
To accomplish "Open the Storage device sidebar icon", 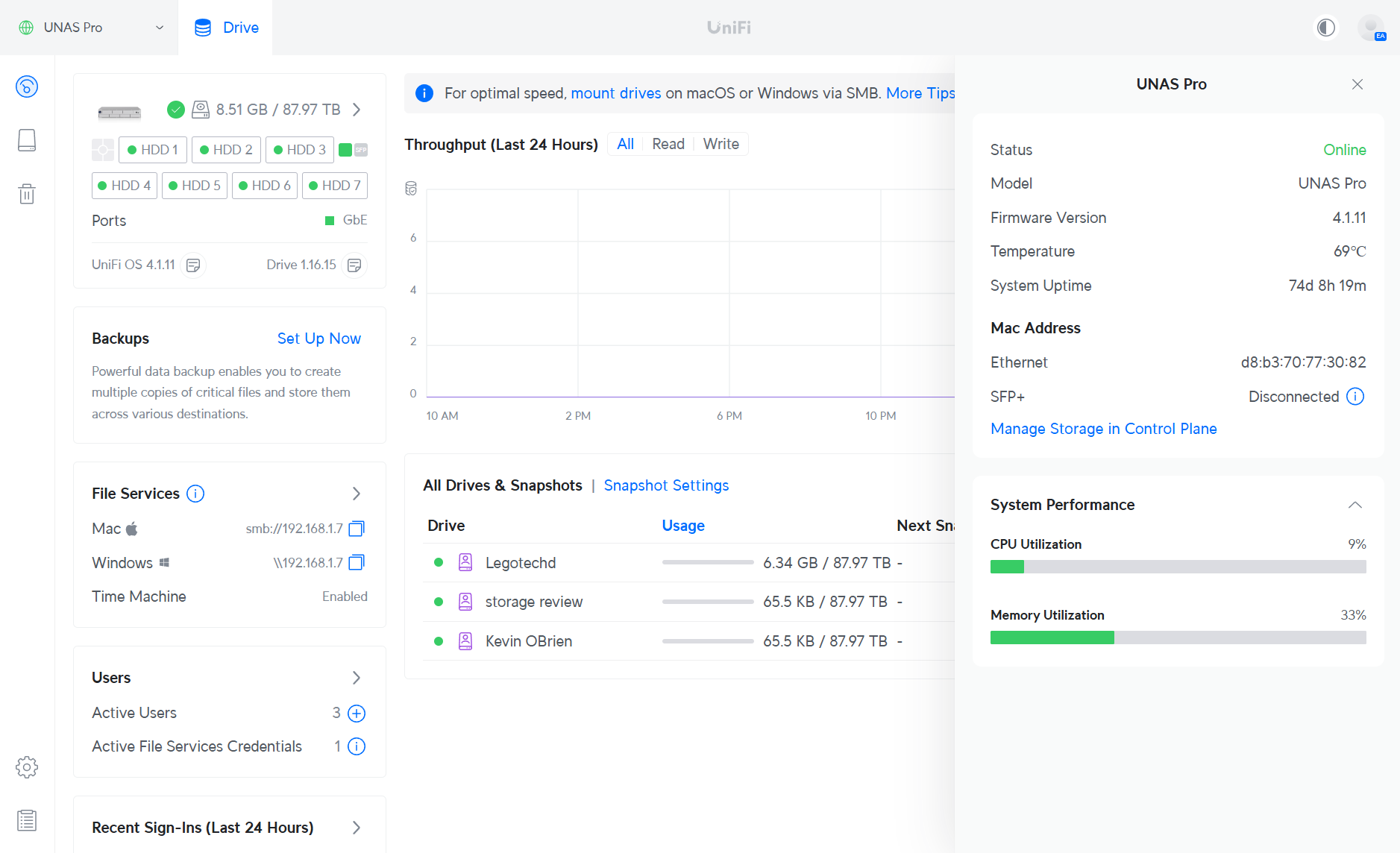I will pos(27,140).
